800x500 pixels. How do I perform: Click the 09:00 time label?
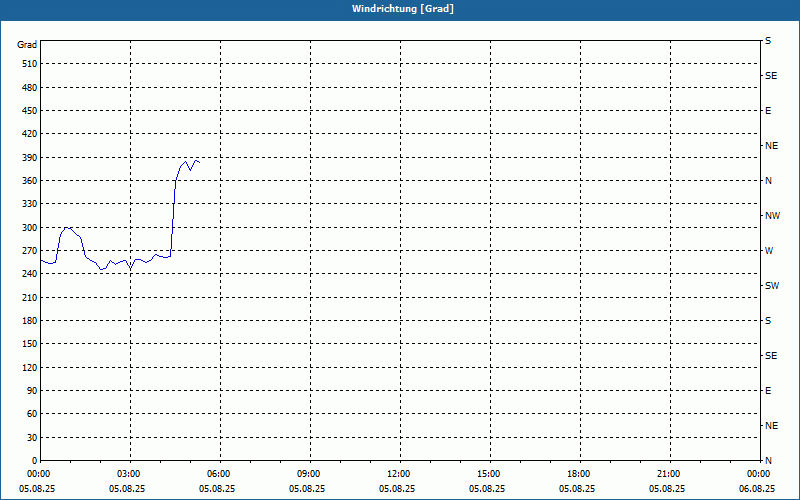[x=309, y=474]
